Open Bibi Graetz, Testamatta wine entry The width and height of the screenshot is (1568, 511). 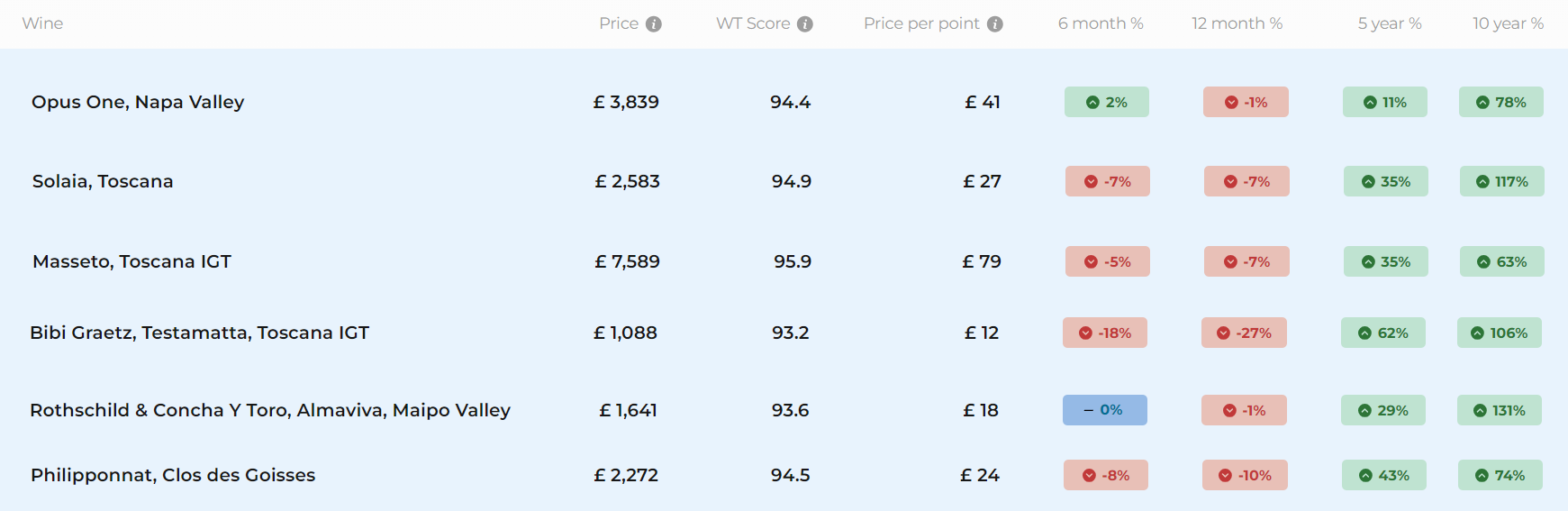[x=199, y=333]
